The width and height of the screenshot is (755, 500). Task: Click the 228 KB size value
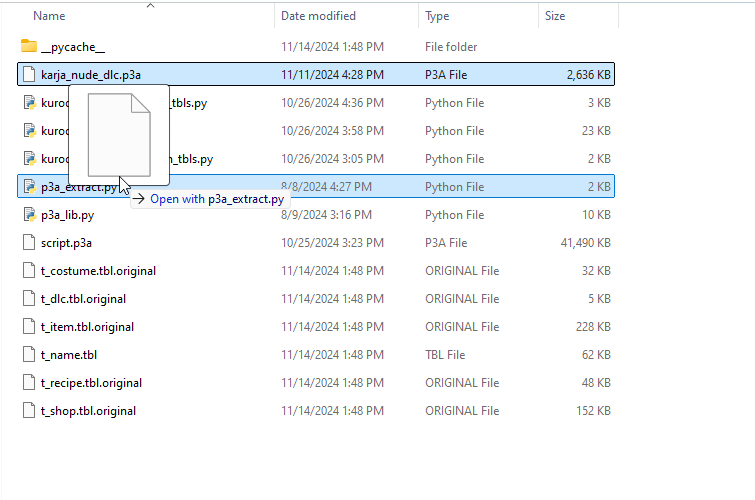[x=593, y=327]
